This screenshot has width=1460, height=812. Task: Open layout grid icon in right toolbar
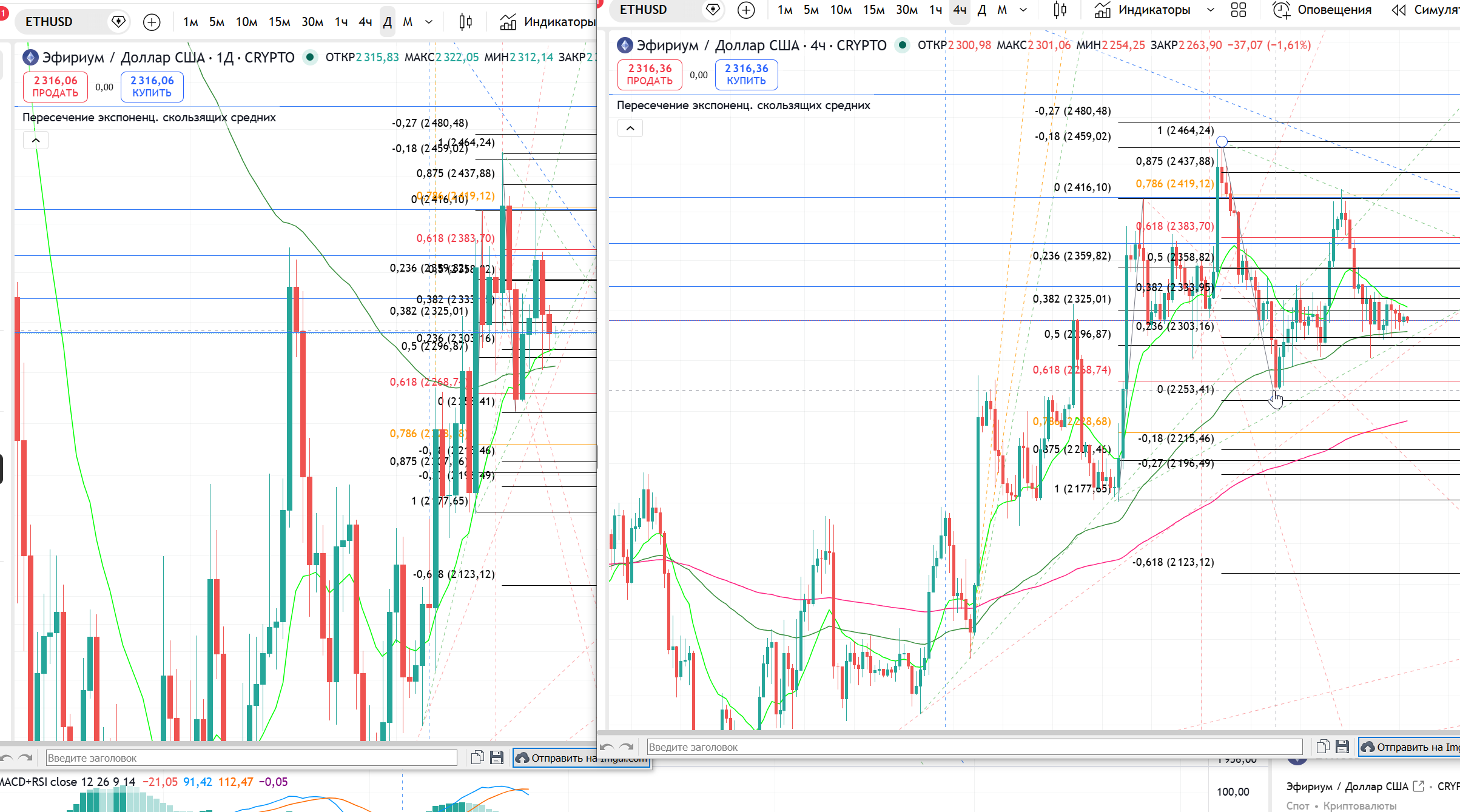(1239, 10)
